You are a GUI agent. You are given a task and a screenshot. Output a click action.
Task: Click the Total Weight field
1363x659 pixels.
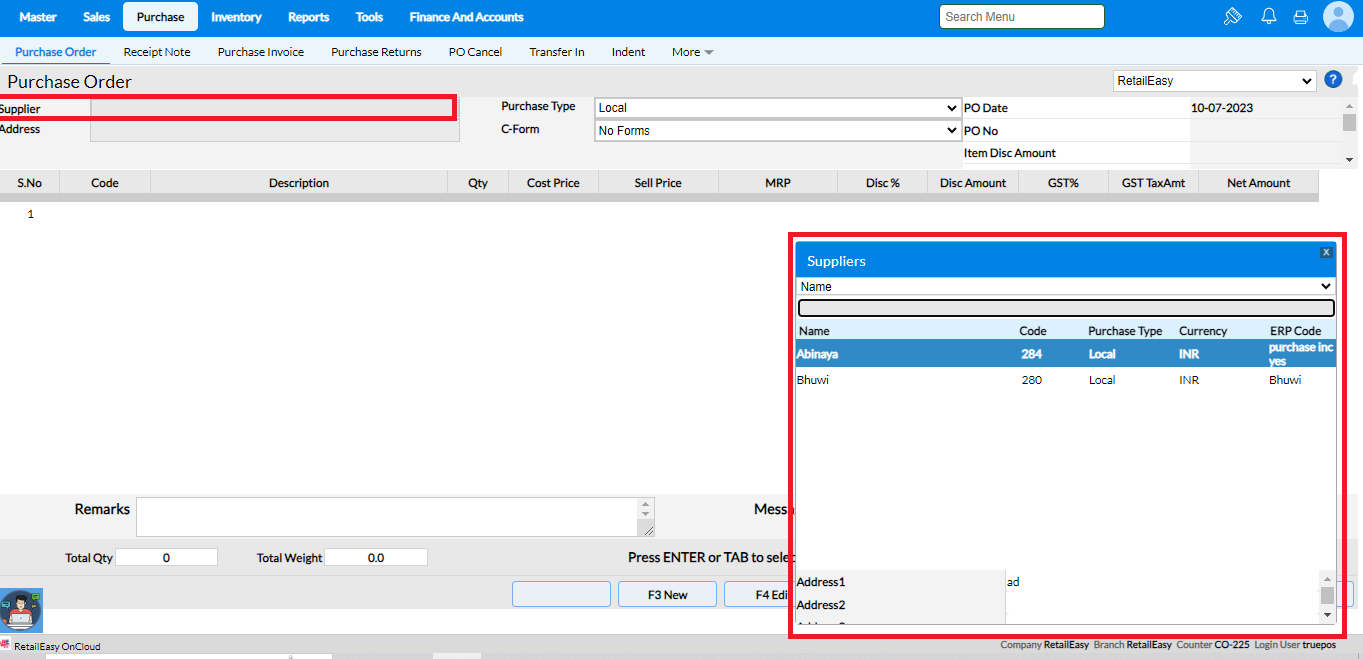tap(376, 557)
